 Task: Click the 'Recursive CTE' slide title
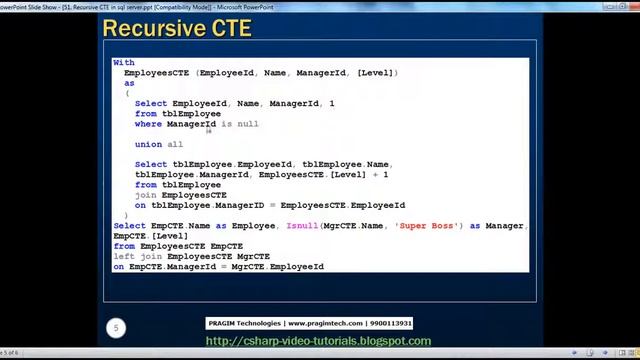177,28
